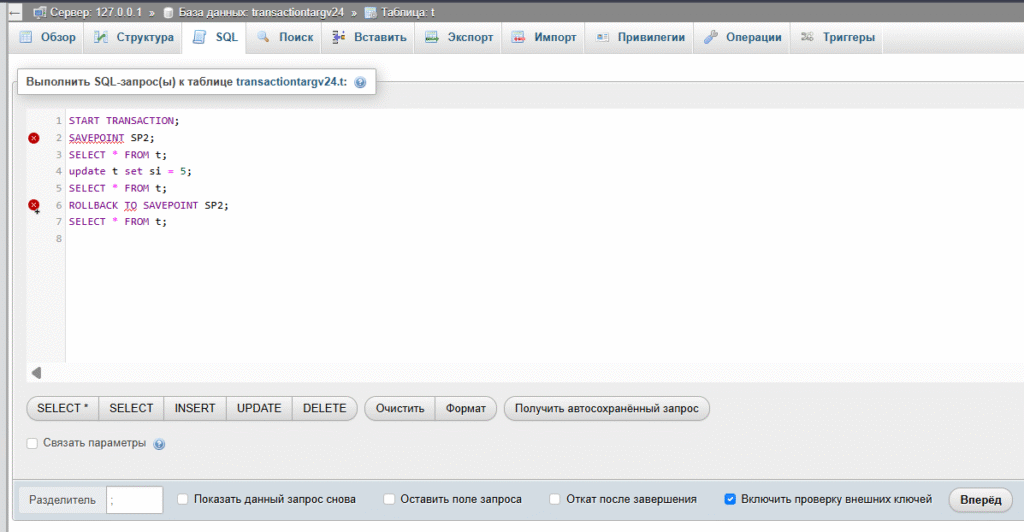
Task: Click the table icon in breadcrumb
Action: click(x=370, y=12)
